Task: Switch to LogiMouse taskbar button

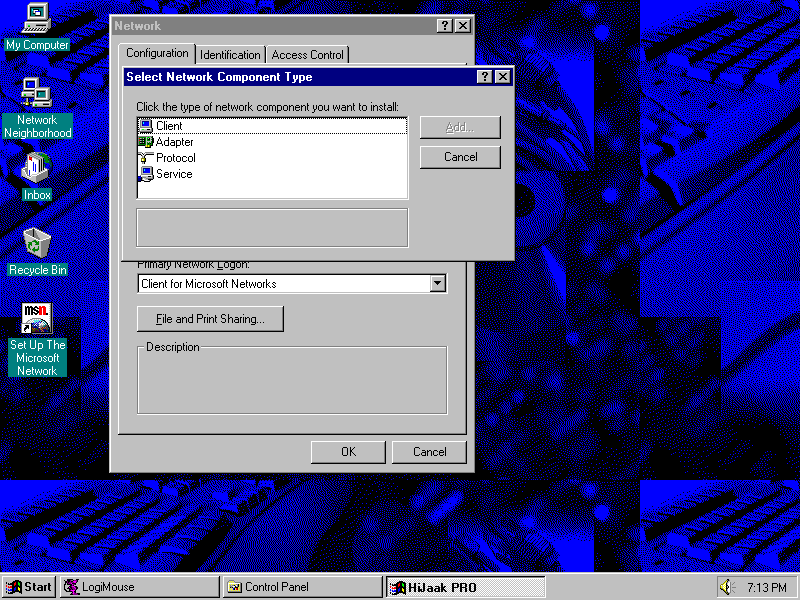Action: pyautogui.click(x=139, y=587)
